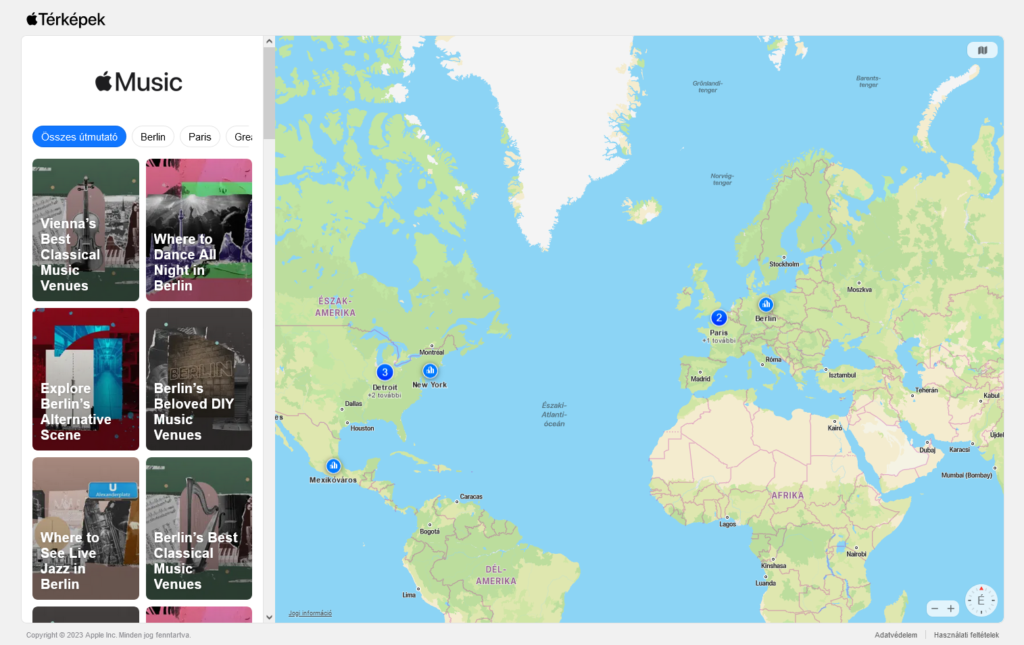
Task: Select the New York music pin
Action: click(x=430, y=370)
